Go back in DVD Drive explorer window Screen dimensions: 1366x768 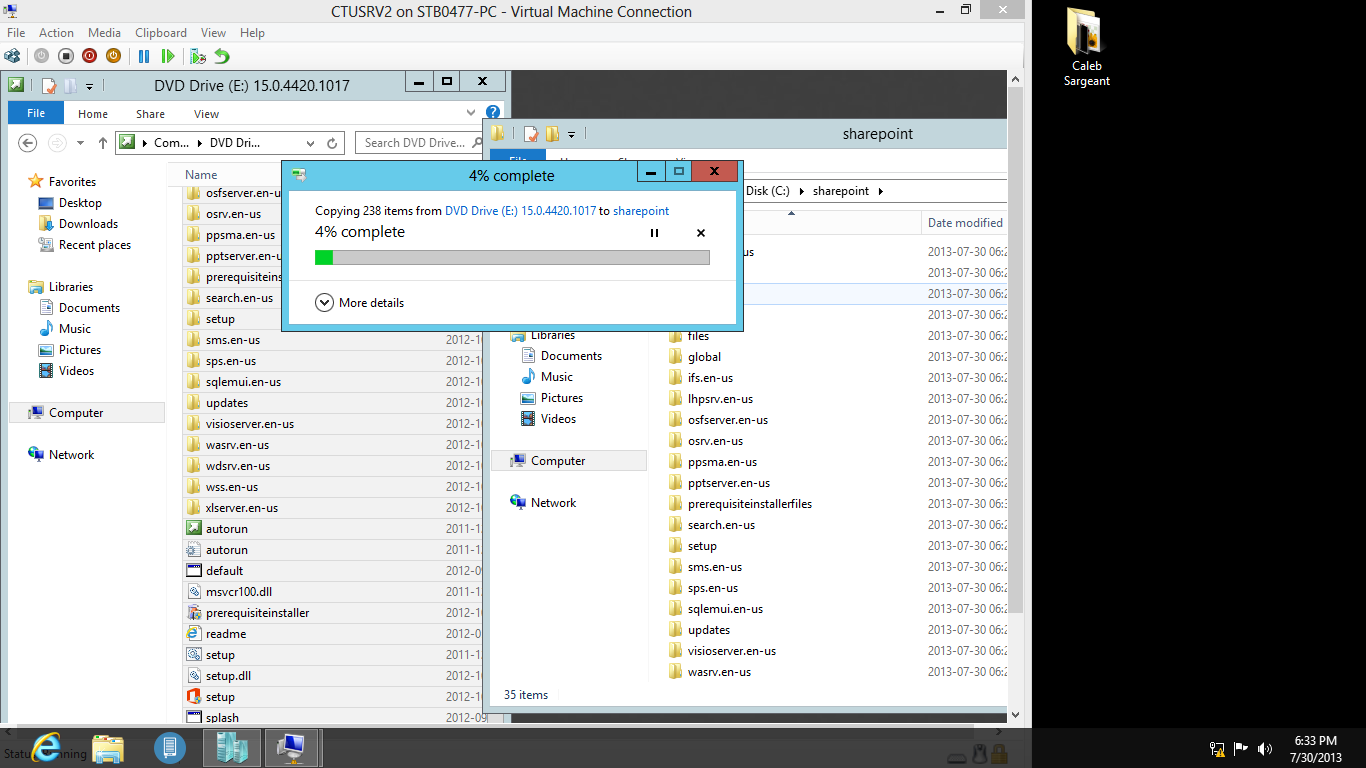28,143
